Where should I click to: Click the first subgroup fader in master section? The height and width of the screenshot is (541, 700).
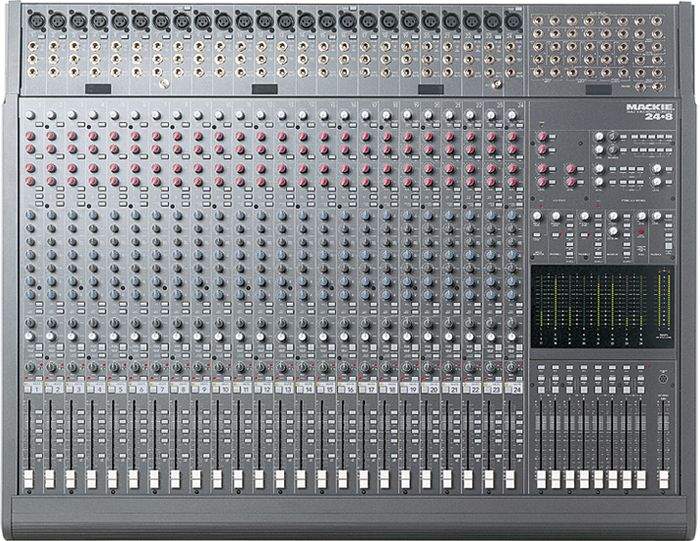[541, 479]
